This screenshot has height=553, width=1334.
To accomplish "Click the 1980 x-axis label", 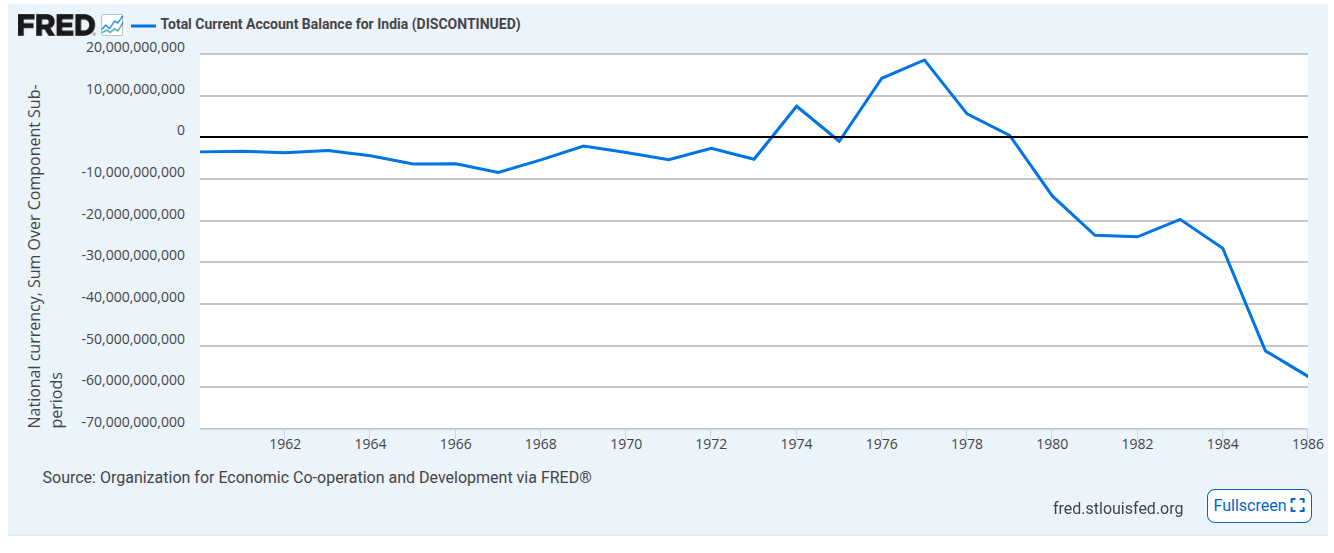I will point(1052,442).
